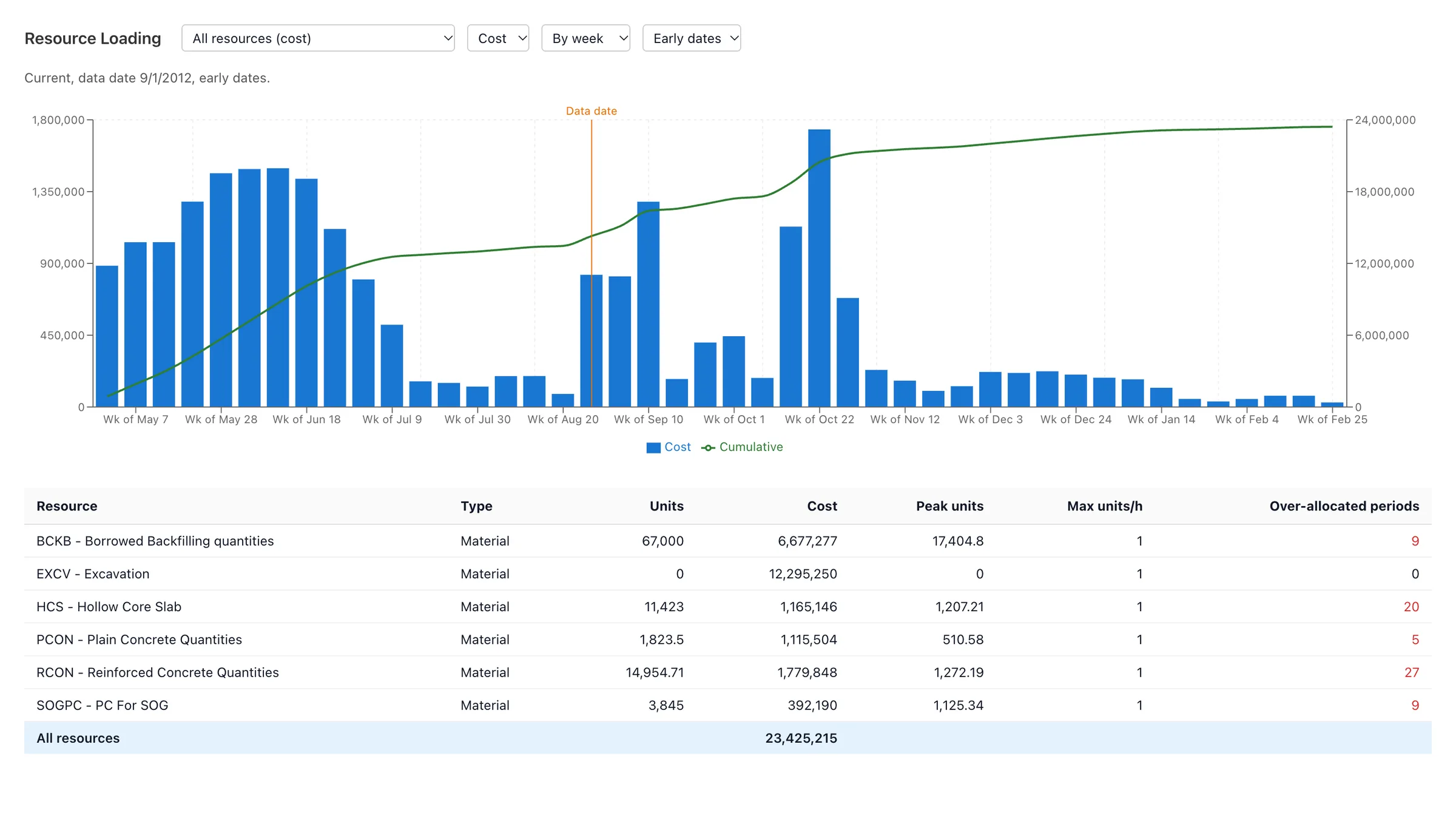Click the Resource Loading heading

93,38
